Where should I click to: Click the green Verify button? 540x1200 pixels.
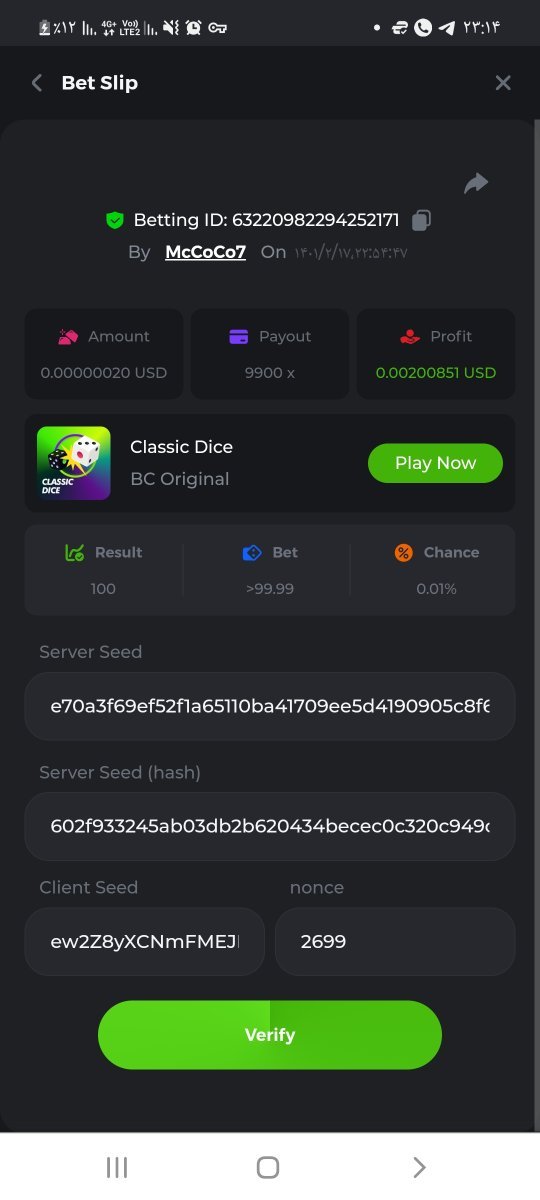[x=270, y=1035]
